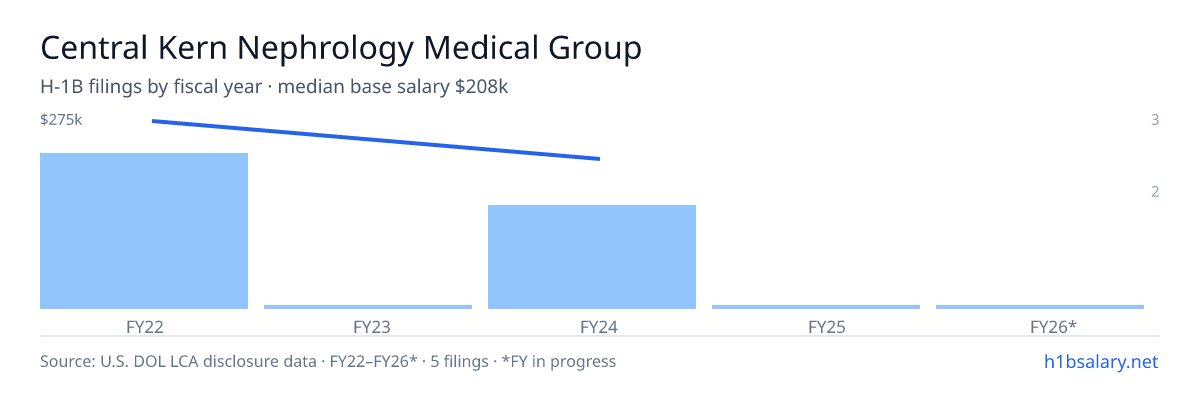
Task: Click the FY24 filings bar
Action: [592, 257]
